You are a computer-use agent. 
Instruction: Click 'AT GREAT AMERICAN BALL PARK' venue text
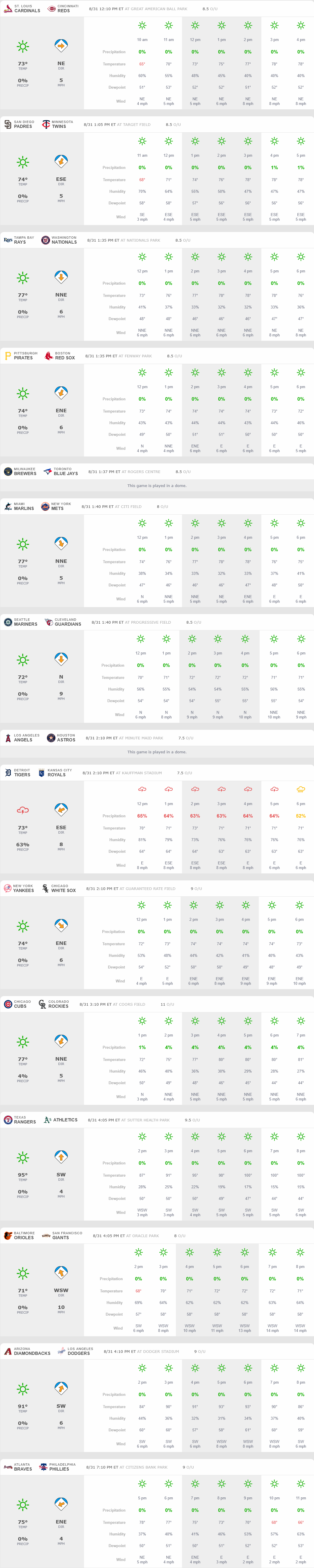[156, 9]
